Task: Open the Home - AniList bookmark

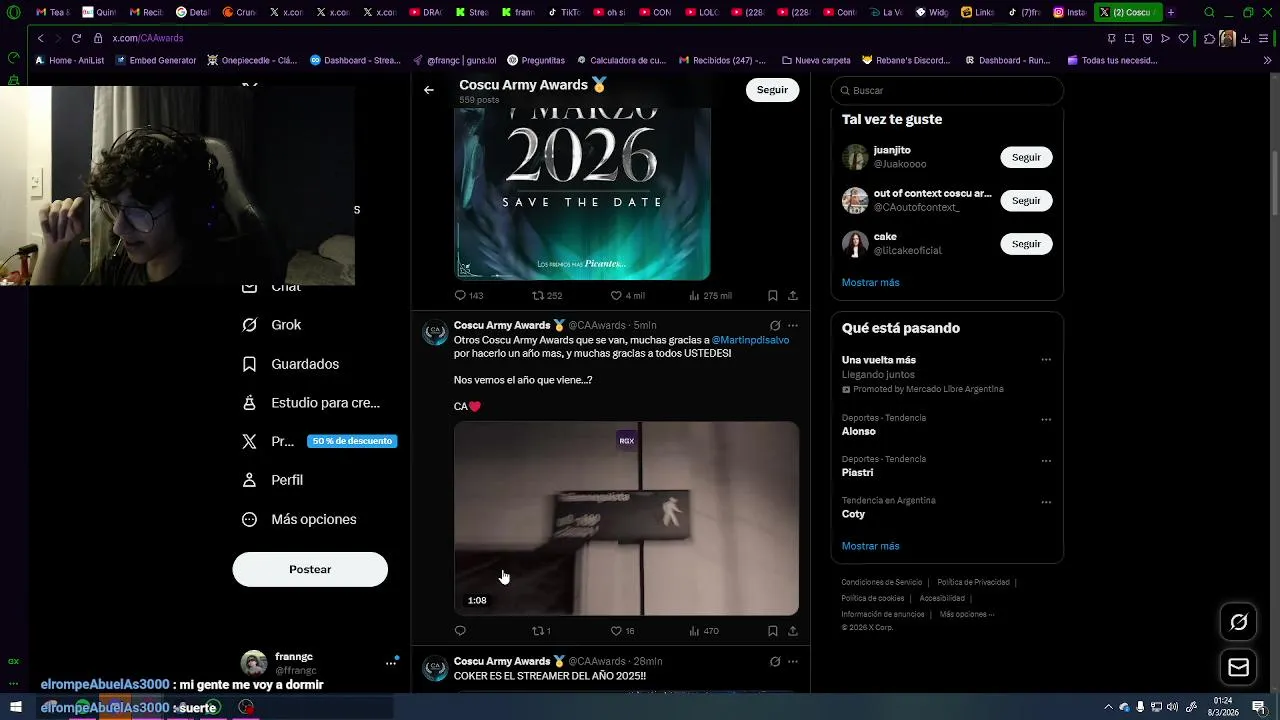Action: pyautogui.click(x=69, y=60)
